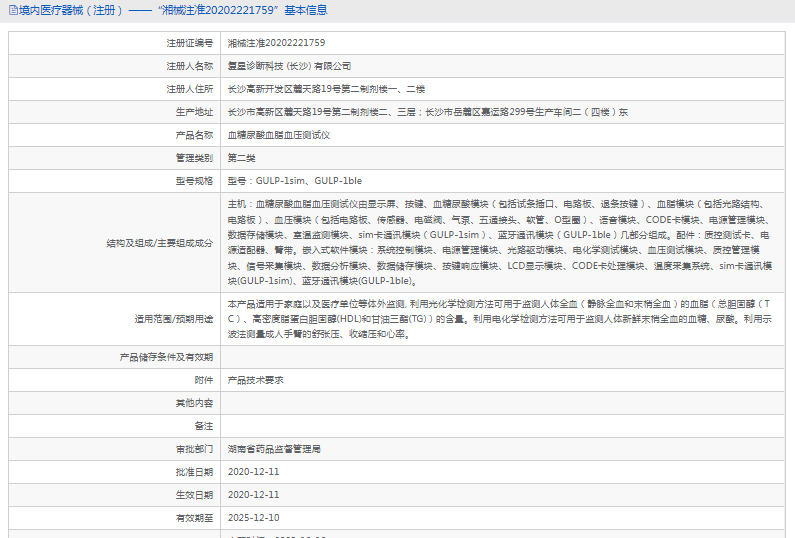
Task: Click the '结构及组成/主要组成成分' label
Action: pyautogui.click(x=160, y=243)
